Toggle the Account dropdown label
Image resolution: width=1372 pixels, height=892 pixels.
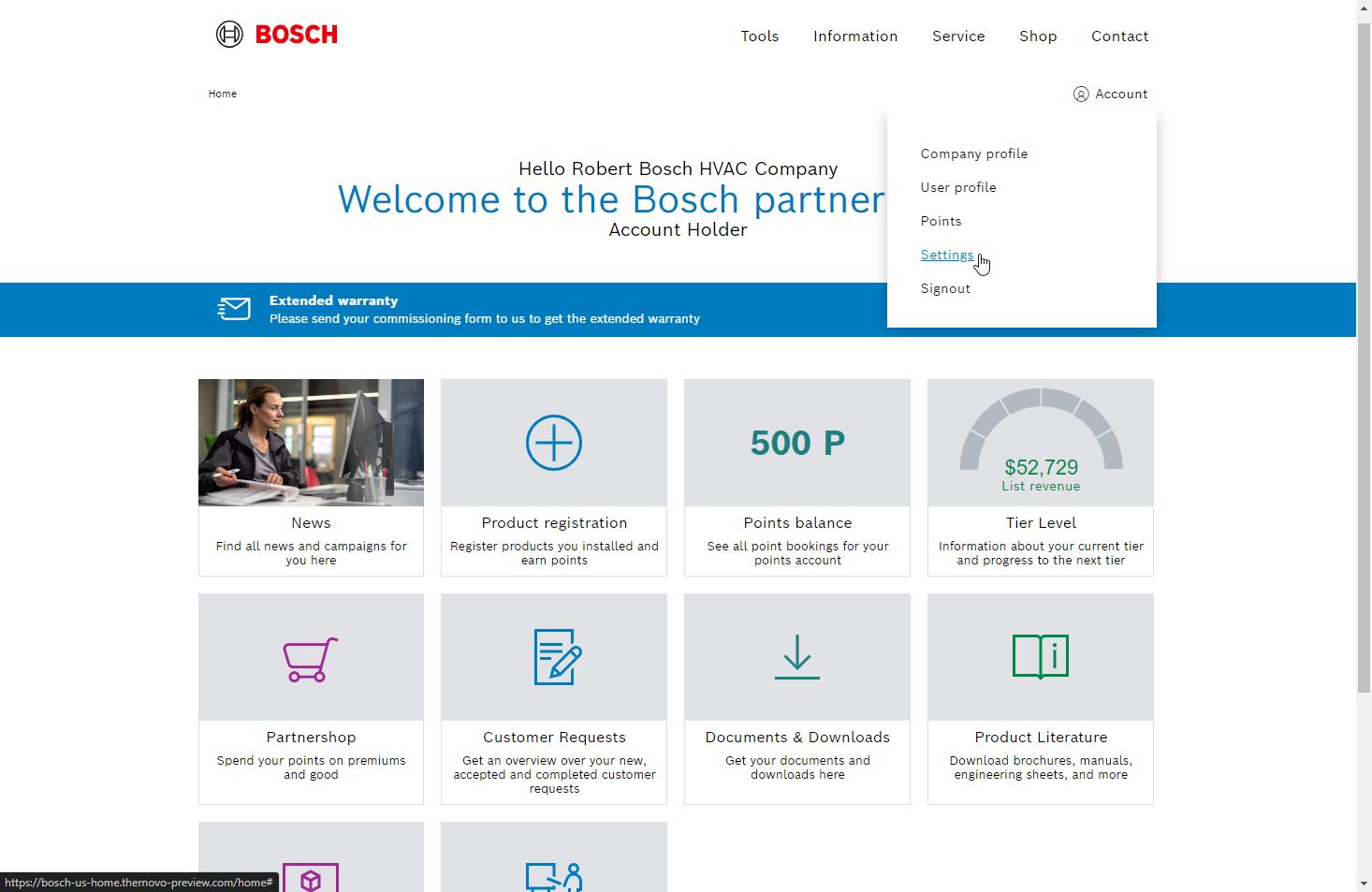click(x=1121, y=94)
